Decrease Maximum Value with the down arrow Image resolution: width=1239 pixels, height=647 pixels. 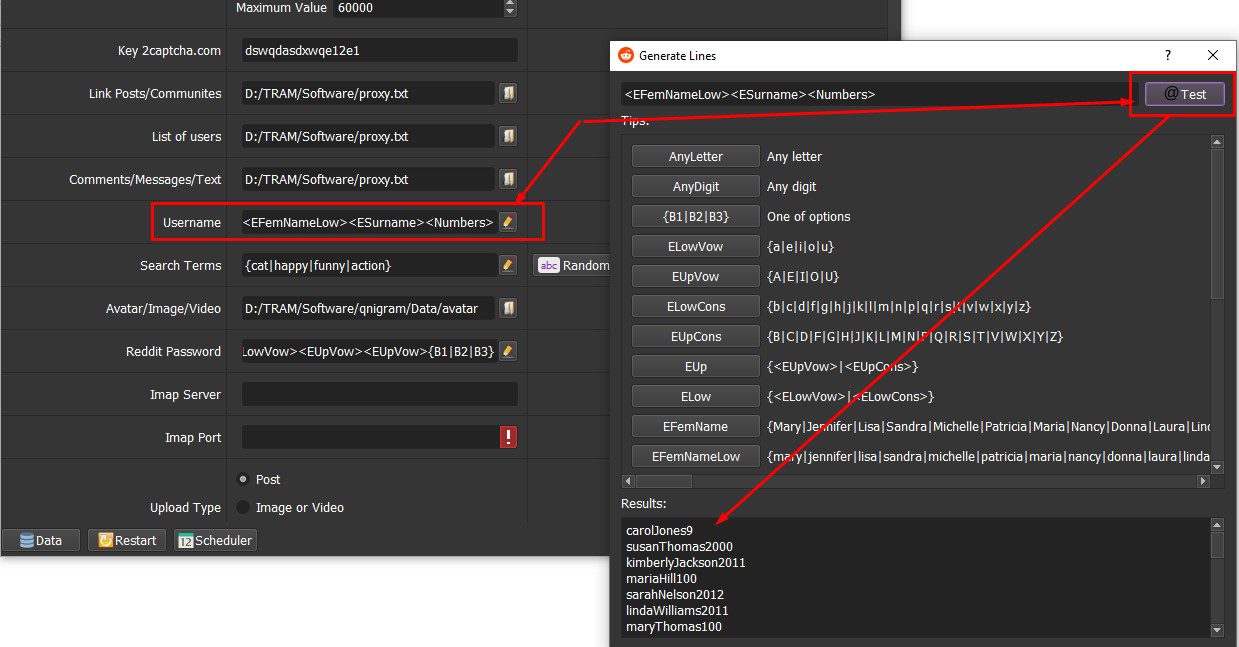point(510,12)
